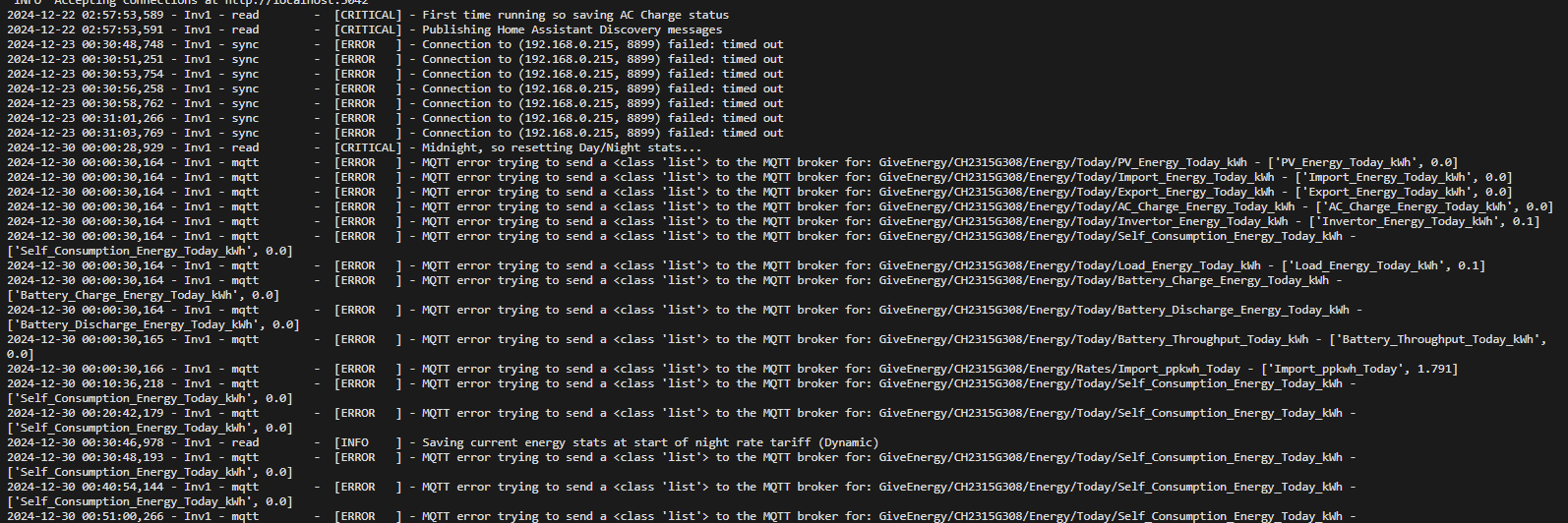Click the 'Publishing Home Assistant Discovery messages' line
1568x523 pixels.
(572, 29)
